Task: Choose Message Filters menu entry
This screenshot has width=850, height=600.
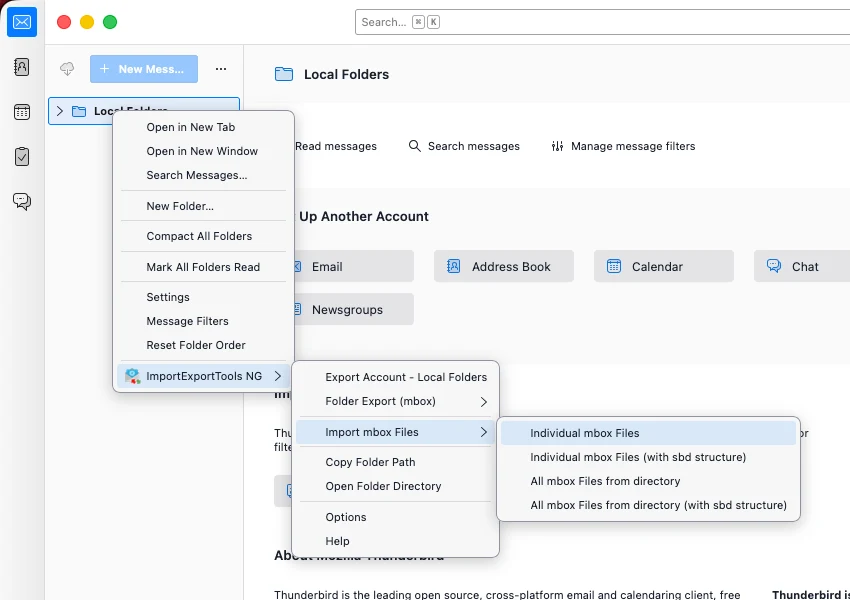Action: pyautogui.click(x=203, y=321)
